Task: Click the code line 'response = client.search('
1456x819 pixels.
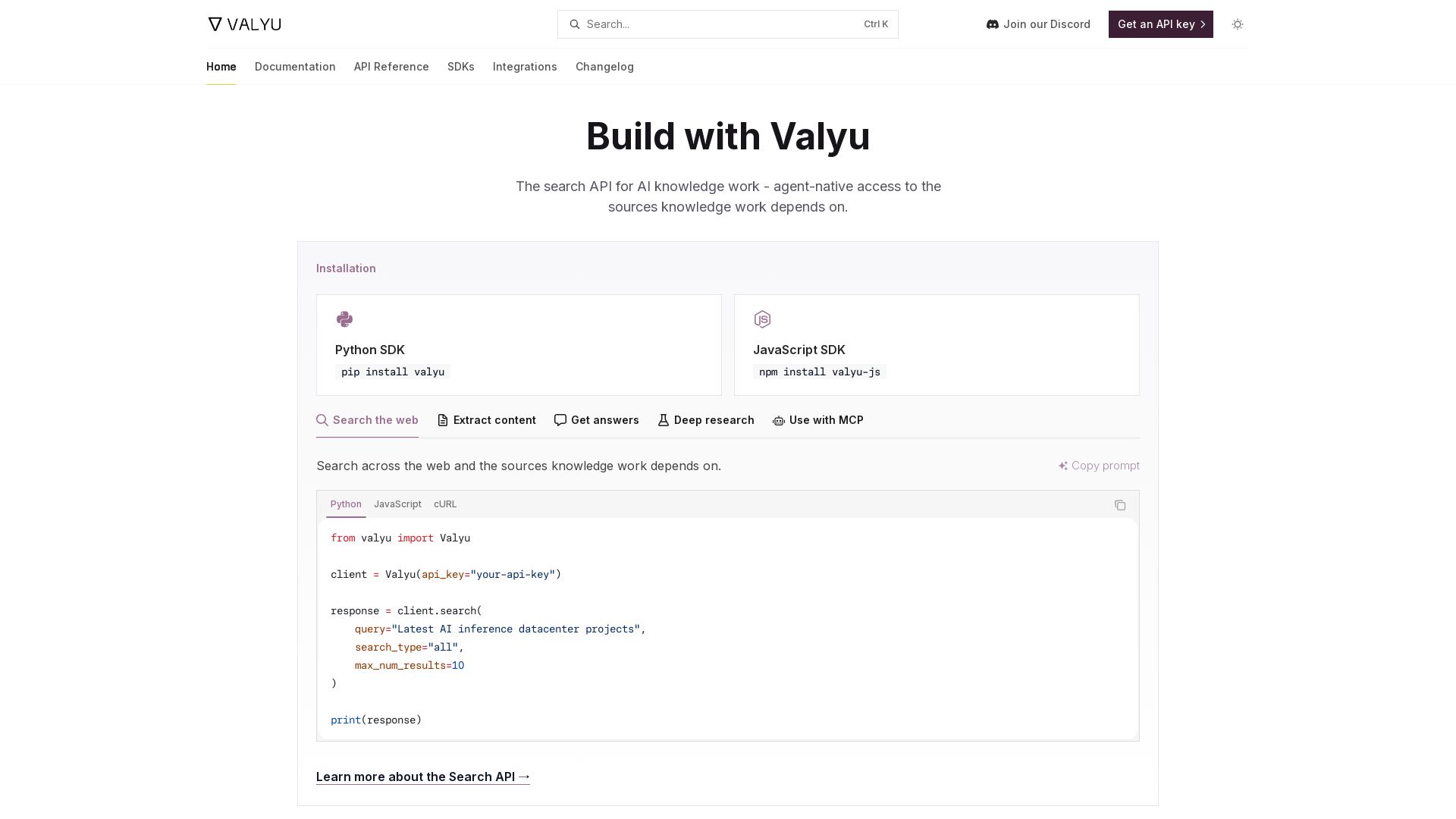Action: (x=406, y=610)
